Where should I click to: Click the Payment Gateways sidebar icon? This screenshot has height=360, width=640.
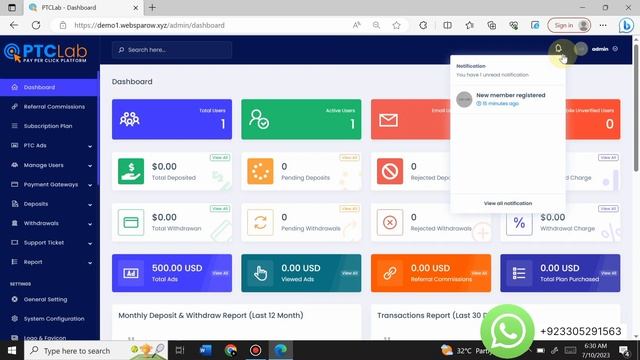pos(15,184)
